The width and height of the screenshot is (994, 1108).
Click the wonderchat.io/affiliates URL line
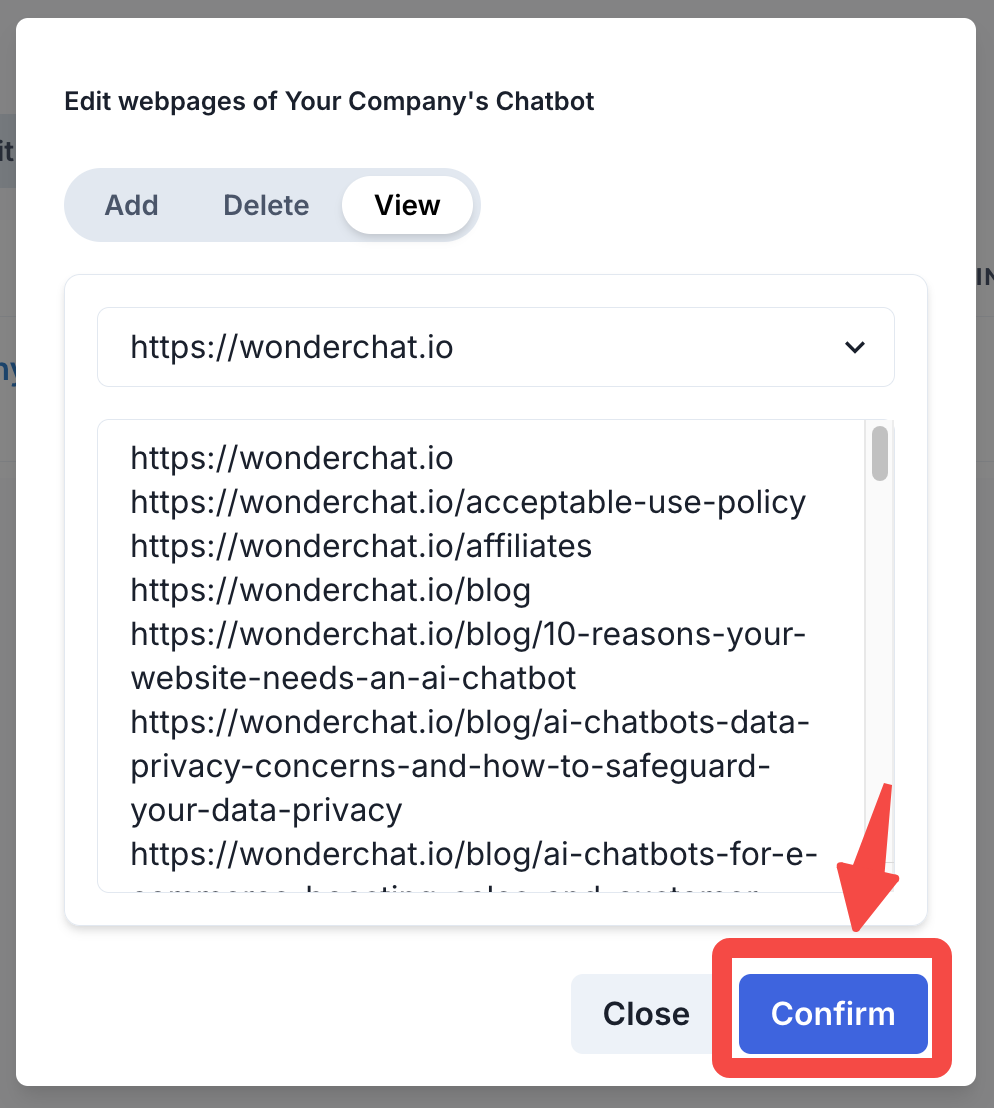361,546
